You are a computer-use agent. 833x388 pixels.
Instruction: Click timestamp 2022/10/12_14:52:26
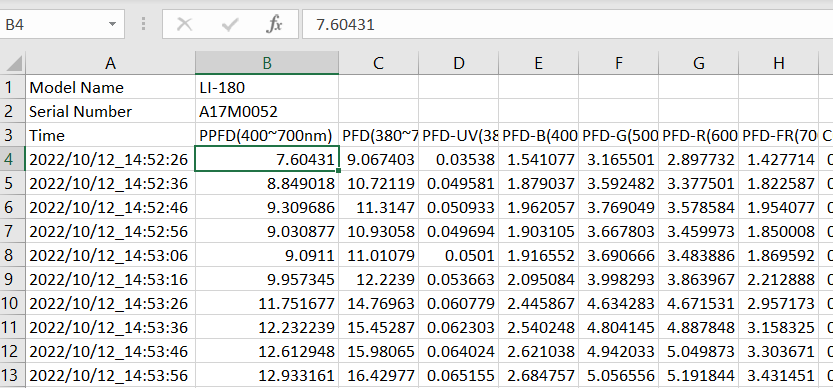click(110, 159)
